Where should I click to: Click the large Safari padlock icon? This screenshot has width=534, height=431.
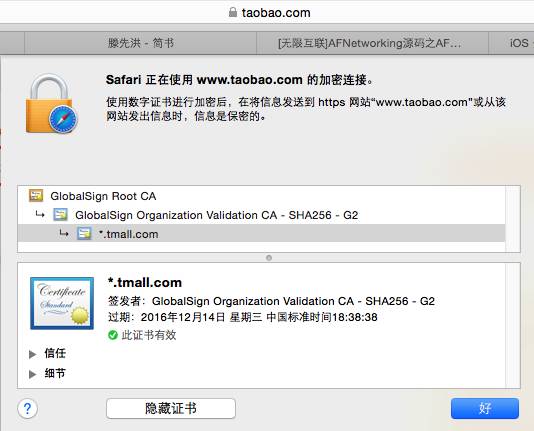(52, 103)
